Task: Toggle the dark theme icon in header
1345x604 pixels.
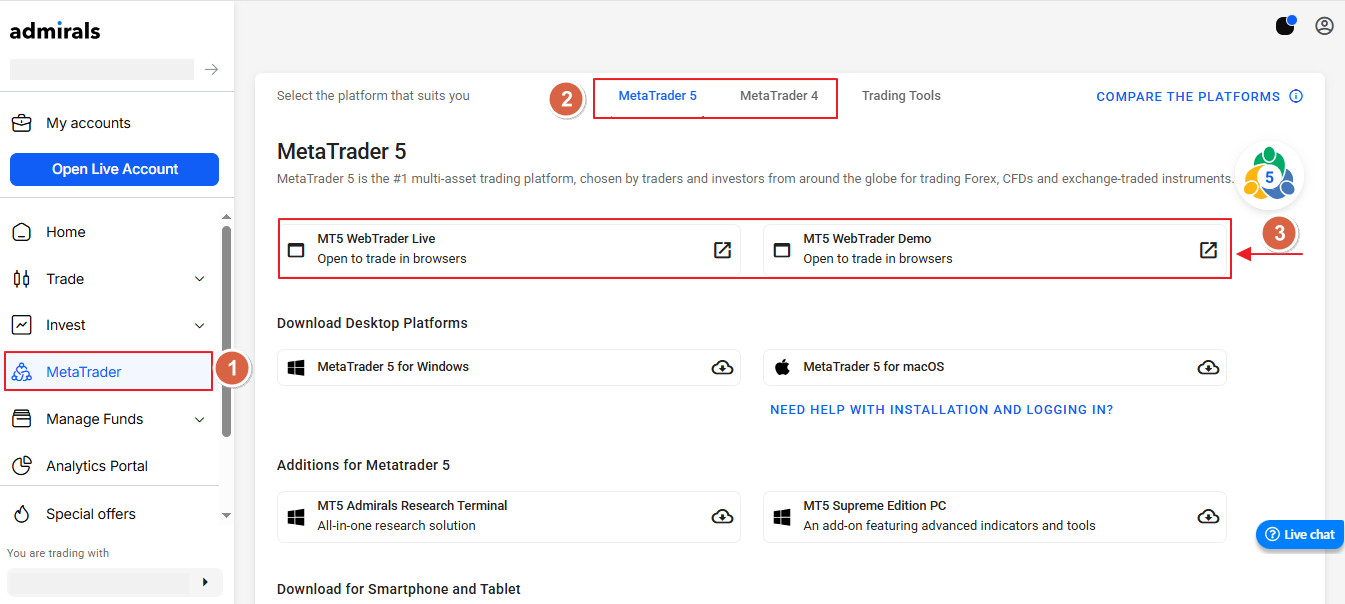Action: pyautogui.click(x=1285, y=26)
